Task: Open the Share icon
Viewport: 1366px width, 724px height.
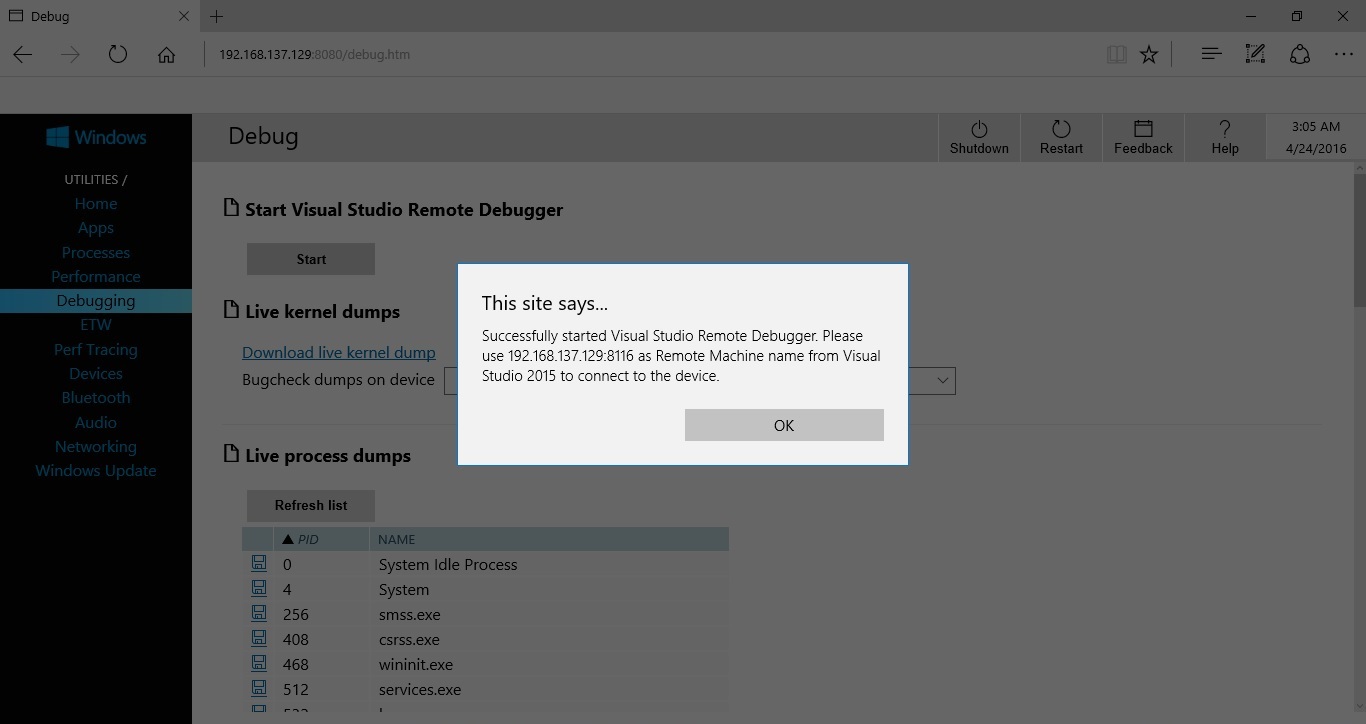Action: click(x=1299, y=54)
